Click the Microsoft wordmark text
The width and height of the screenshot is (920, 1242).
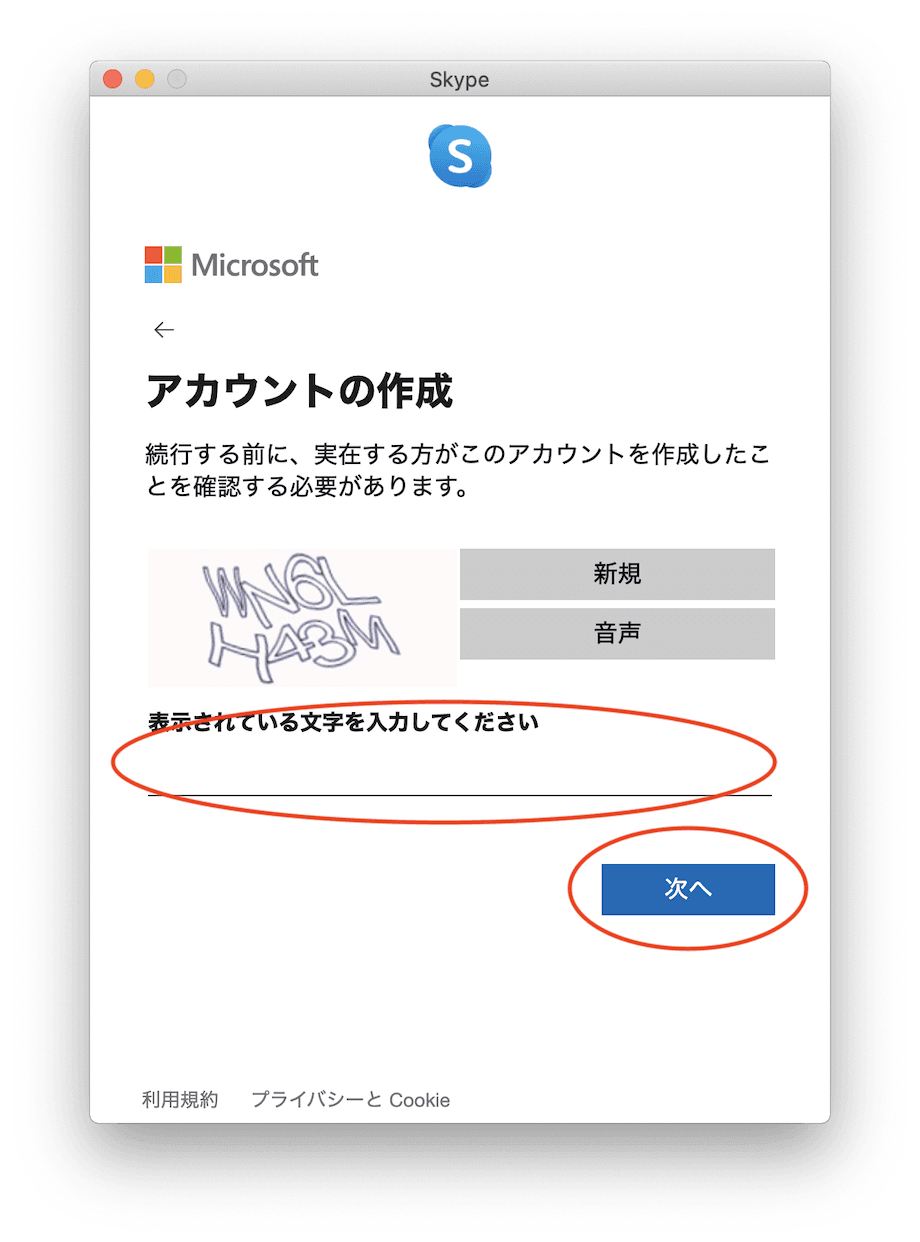click(255, 265)
